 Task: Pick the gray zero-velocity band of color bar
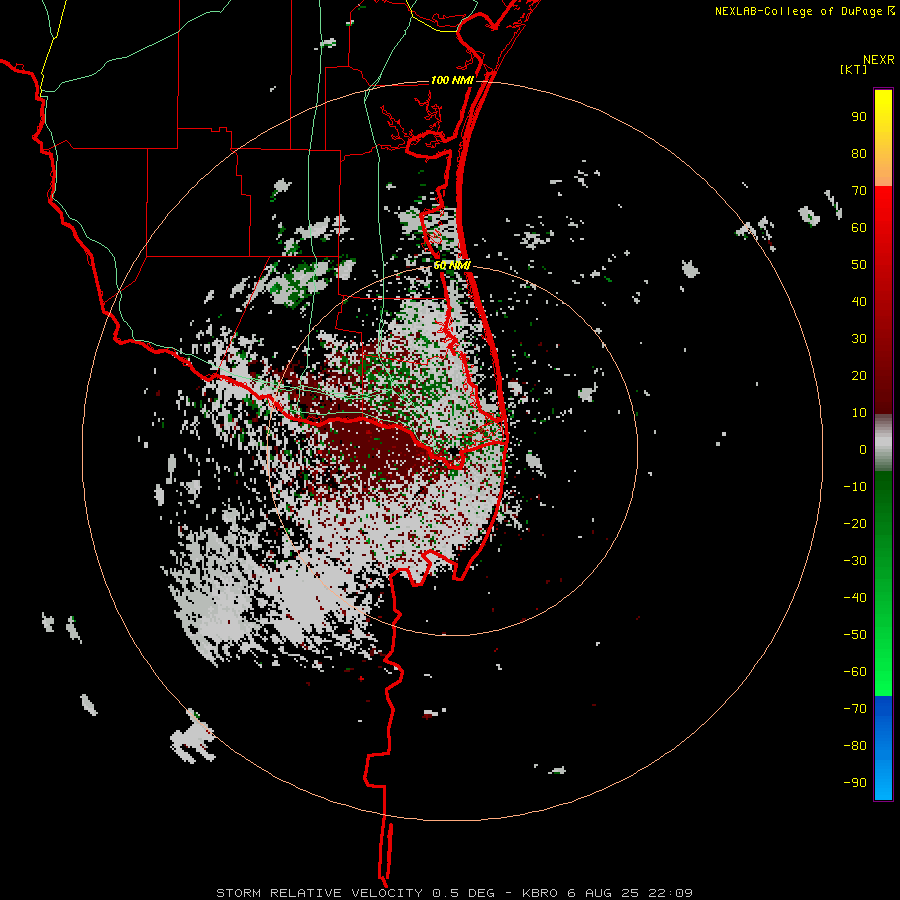coord(883,443)
